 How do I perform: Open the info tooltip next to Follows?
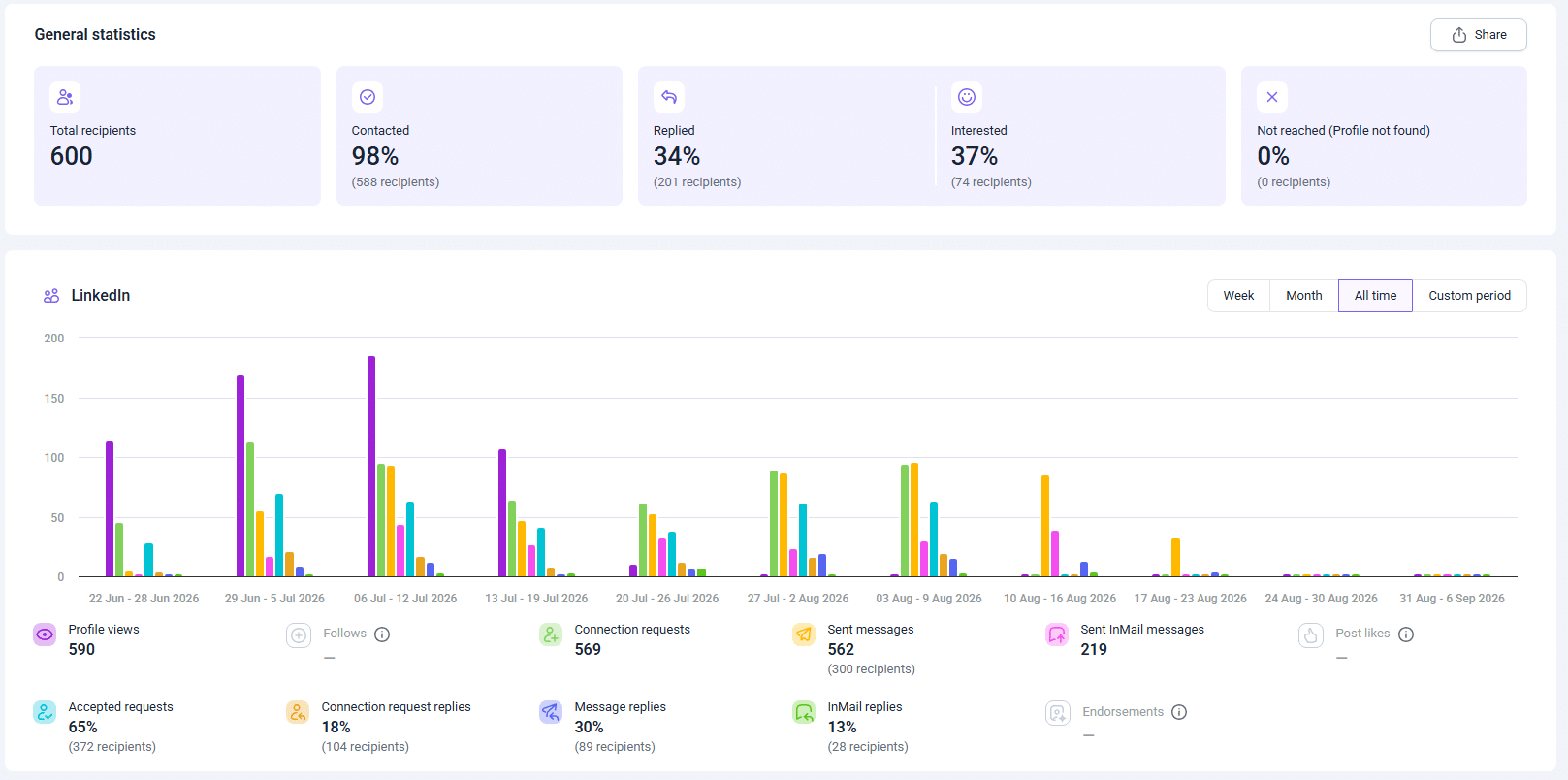[382, 634]
